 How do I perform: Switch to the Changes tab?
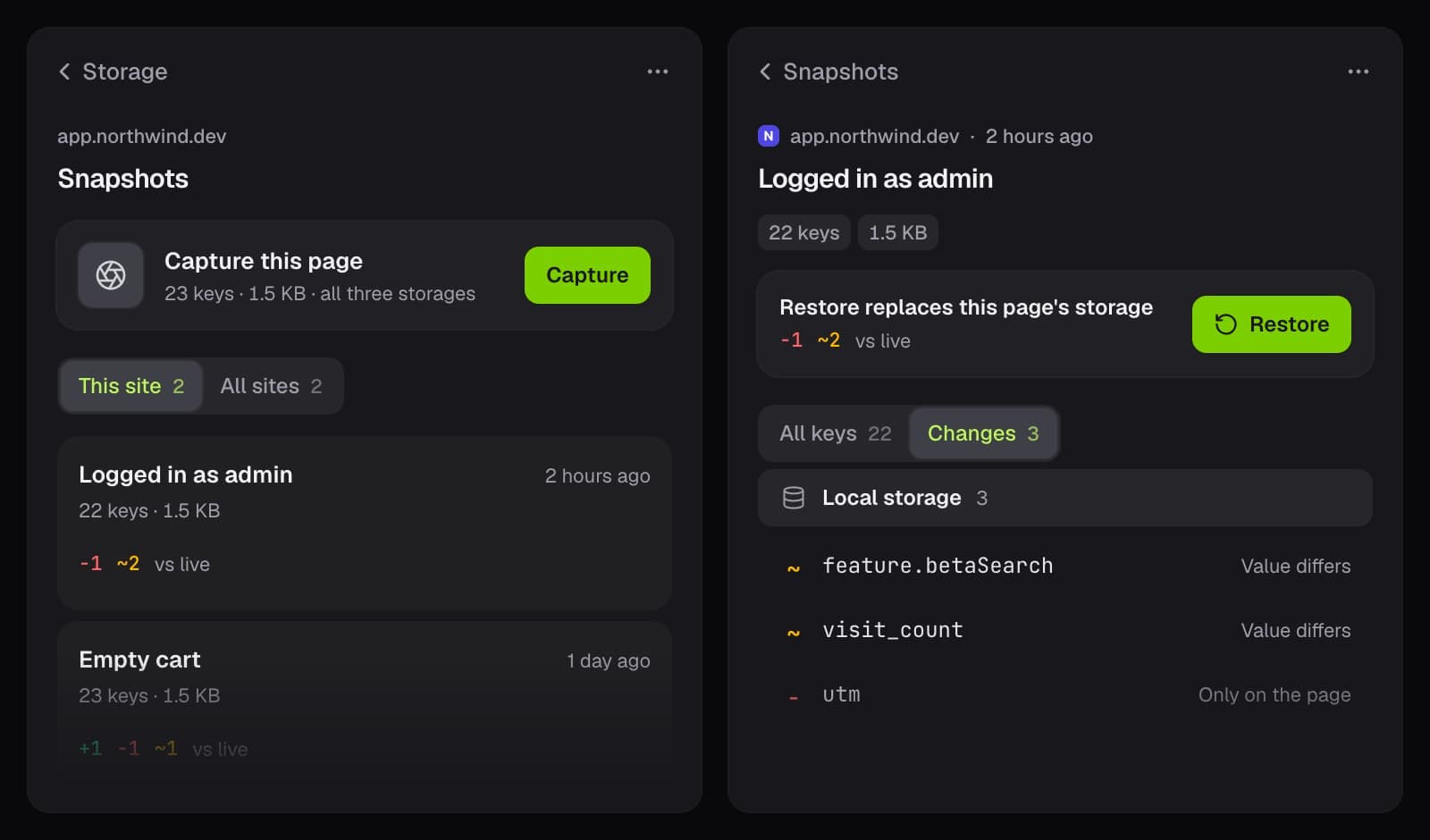983,433
